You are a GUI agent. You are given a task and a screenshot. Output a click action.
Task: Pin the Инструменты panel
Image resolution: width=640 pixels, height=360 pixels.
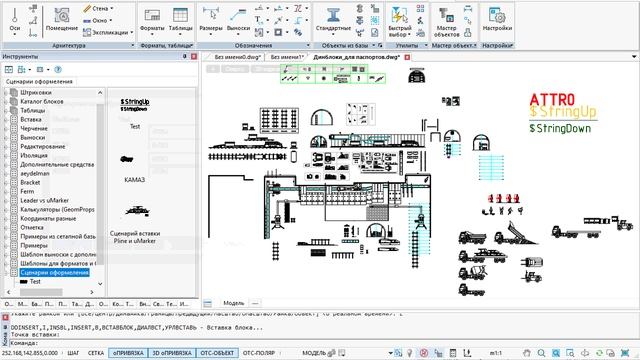coord(184,57)
